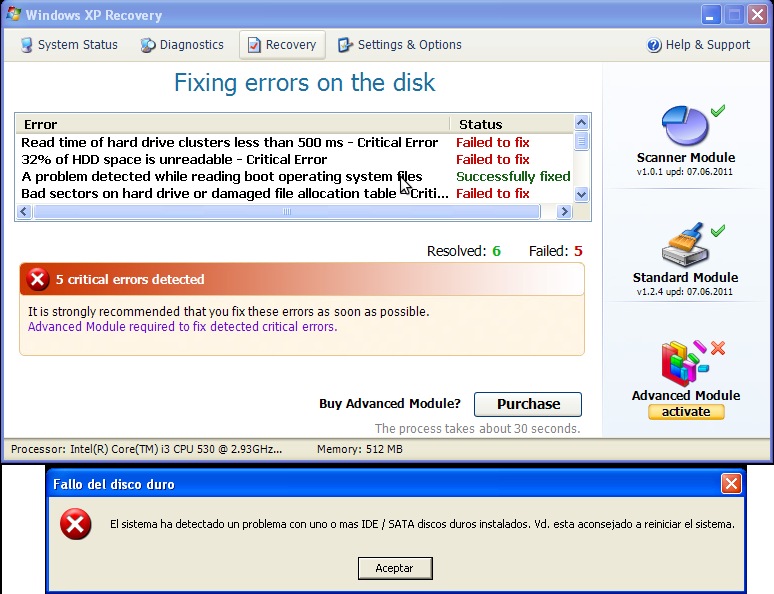Click the Settings & Options icon
Viewport: 774px width, 594px height.
pos(345,45)
